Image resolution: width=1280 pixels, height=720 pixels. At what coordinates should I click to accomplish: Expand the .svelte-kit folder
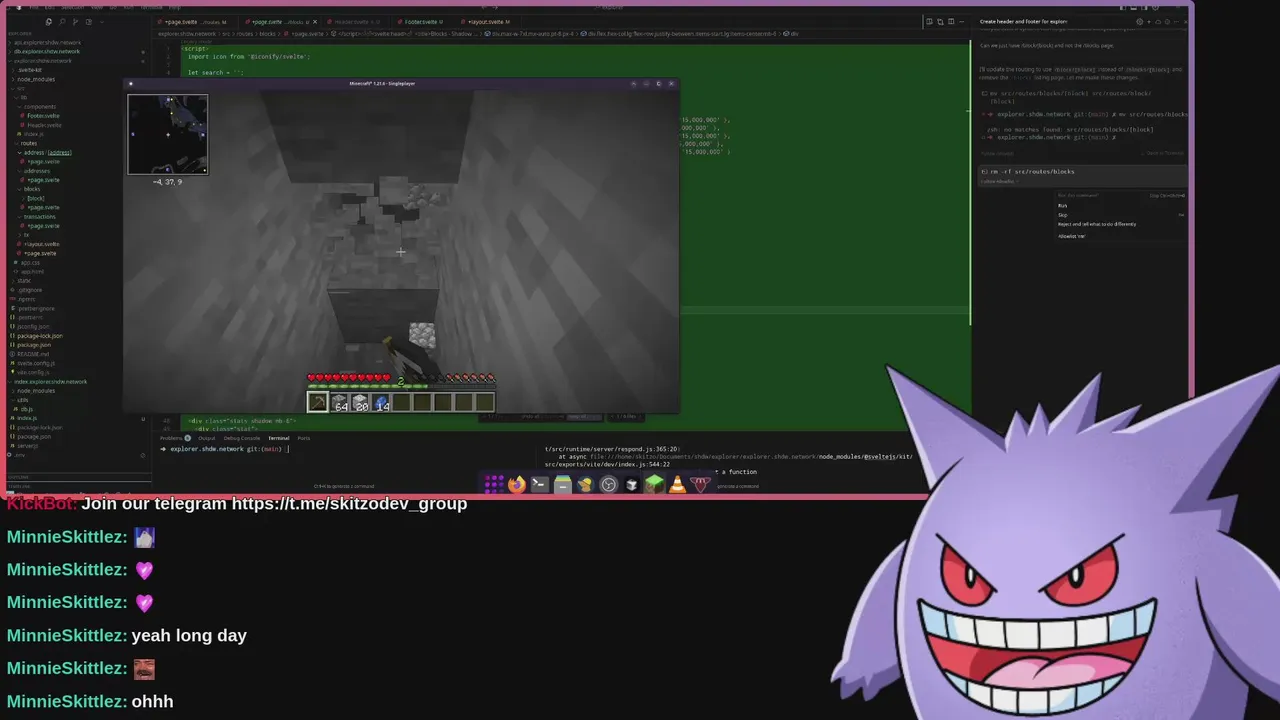[30, 70]
